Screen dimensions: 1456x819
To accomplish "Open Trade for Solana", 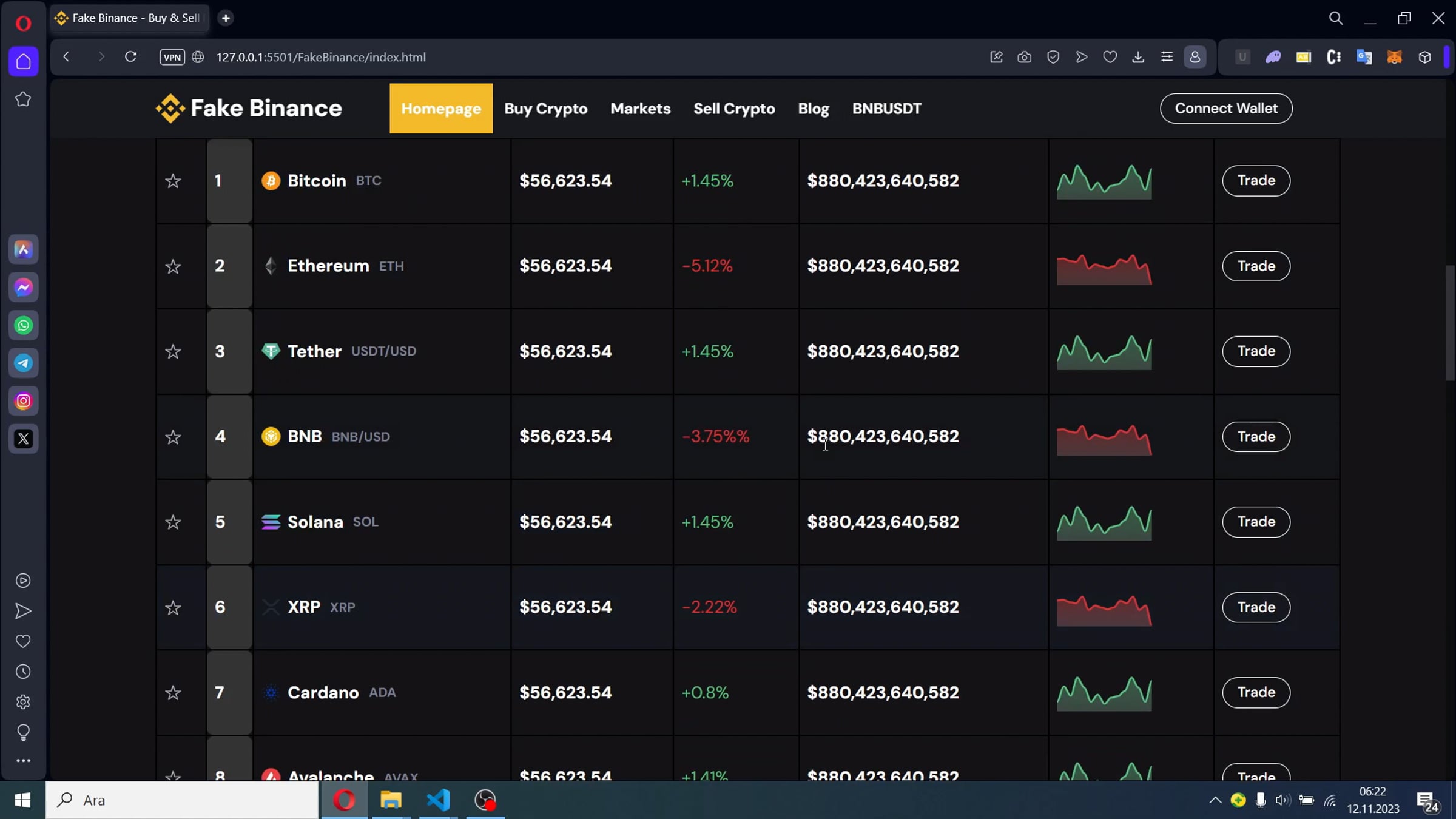I will point(1256,521).
